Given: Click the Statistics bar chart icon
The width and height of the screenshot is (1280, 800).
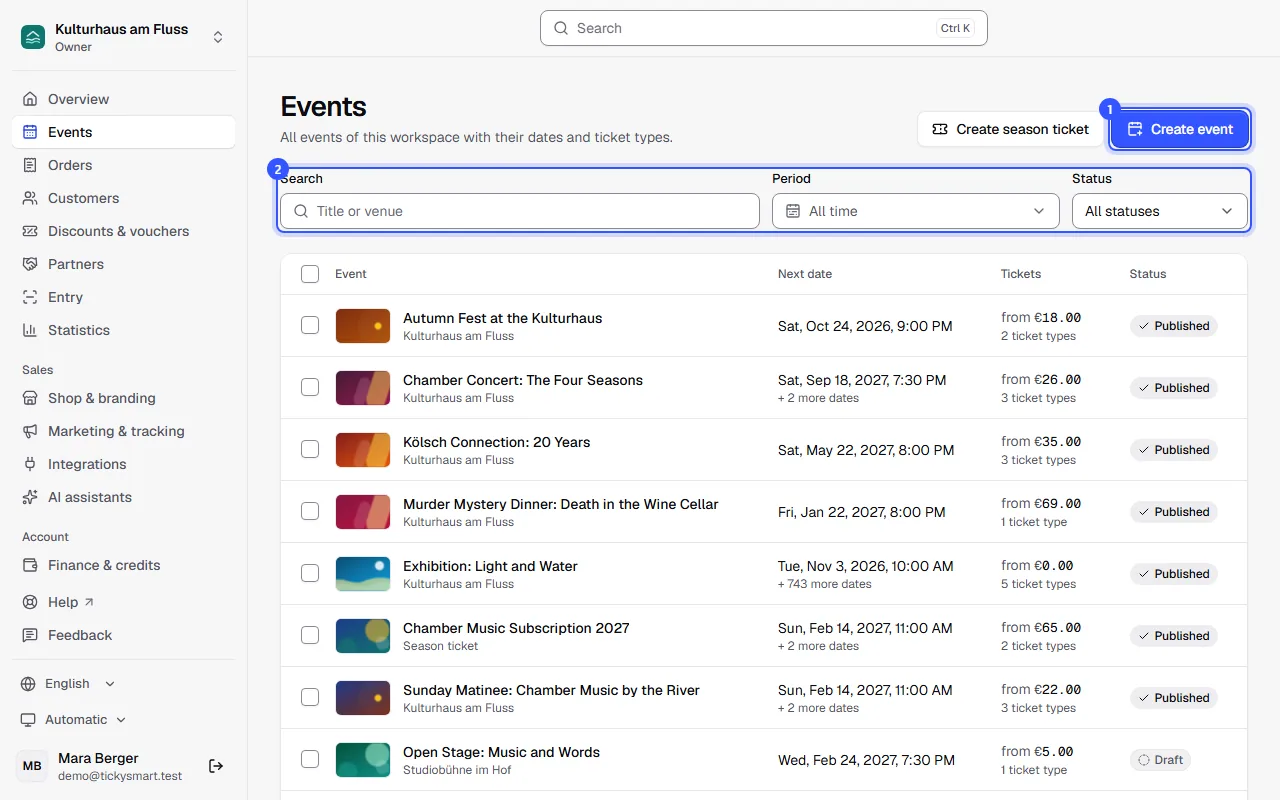Looking at the screenshot, I should 30,330.
